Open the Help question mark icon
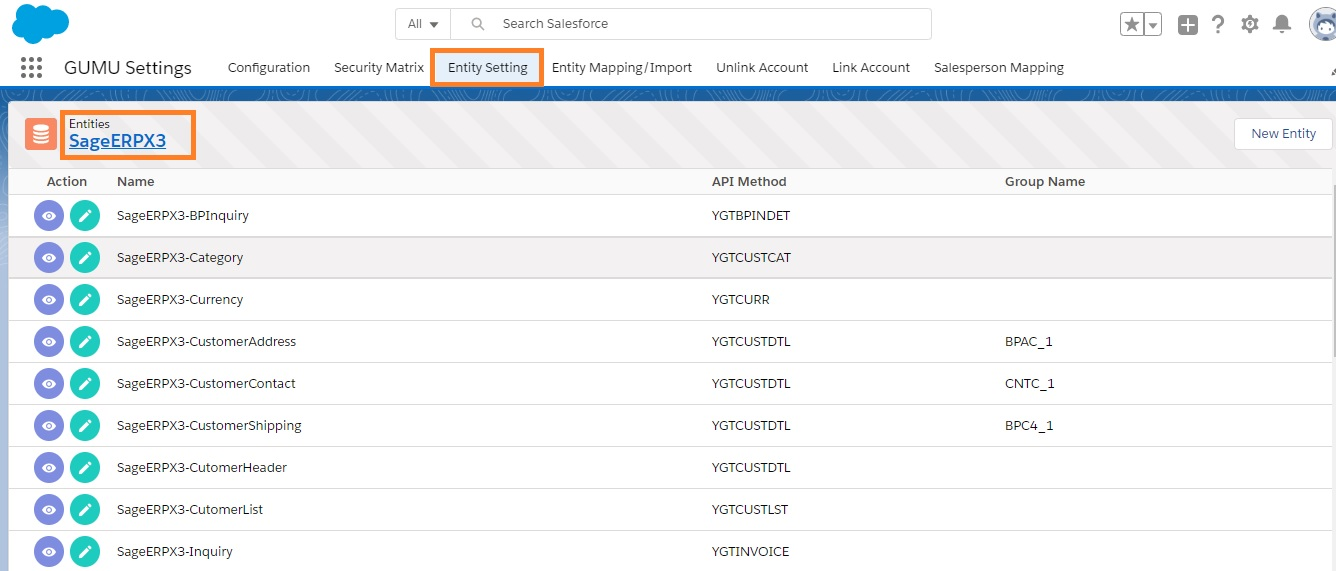 coord(1218,25)
